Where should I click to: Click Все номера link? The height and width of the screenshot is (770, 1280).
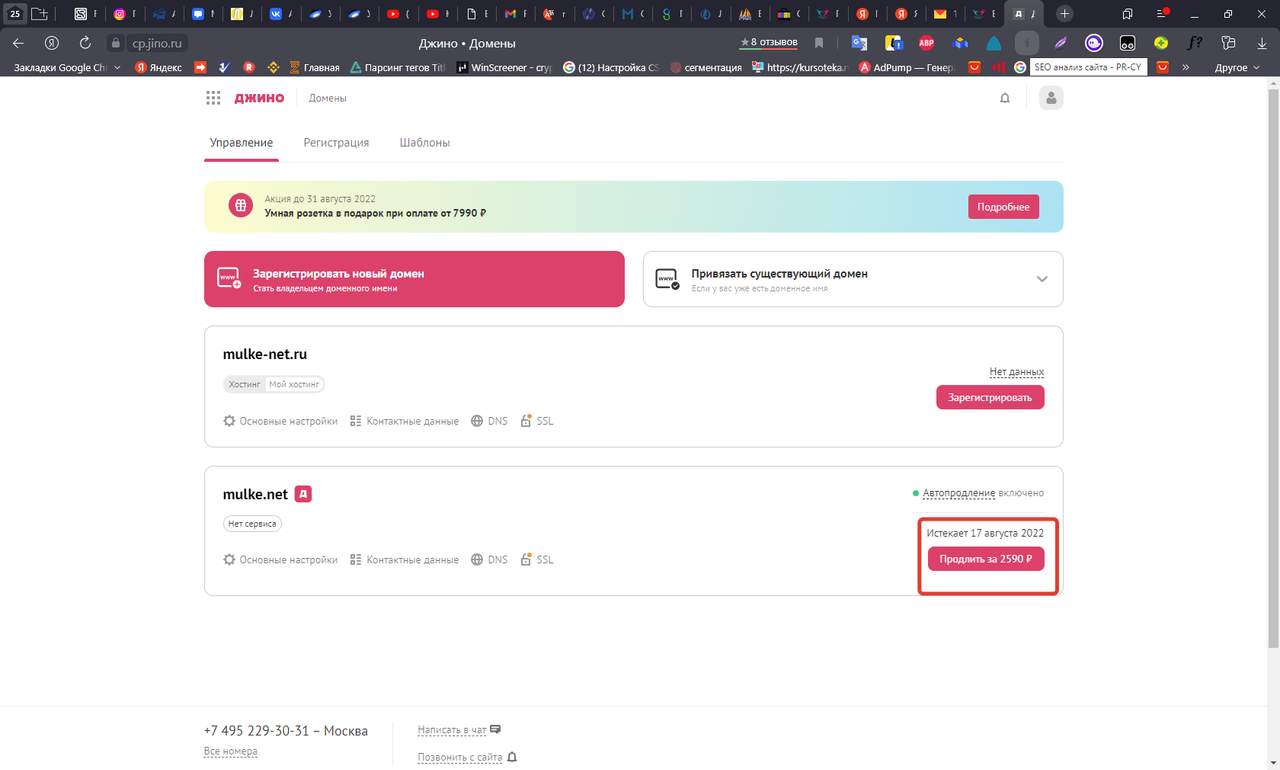(x=230, y=751)
